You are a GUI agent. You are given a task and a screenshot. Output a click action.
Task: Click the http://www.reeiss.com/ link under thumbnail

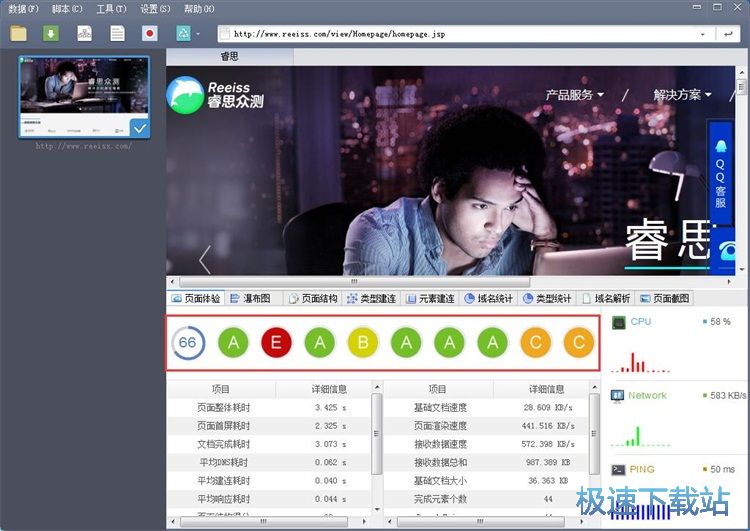[84, 146]
